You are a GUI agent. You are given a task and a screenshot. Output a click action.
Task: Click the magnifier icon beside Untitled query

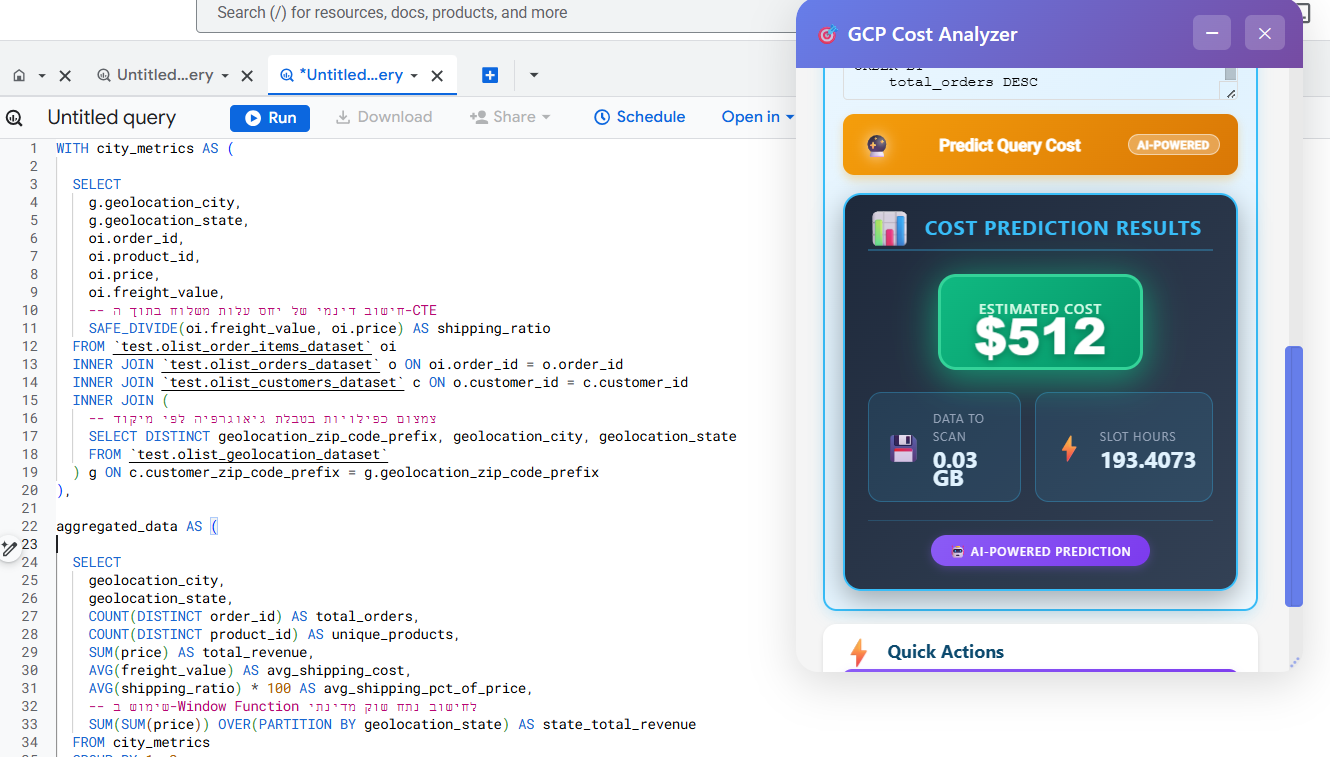click(x=15, y=117)
